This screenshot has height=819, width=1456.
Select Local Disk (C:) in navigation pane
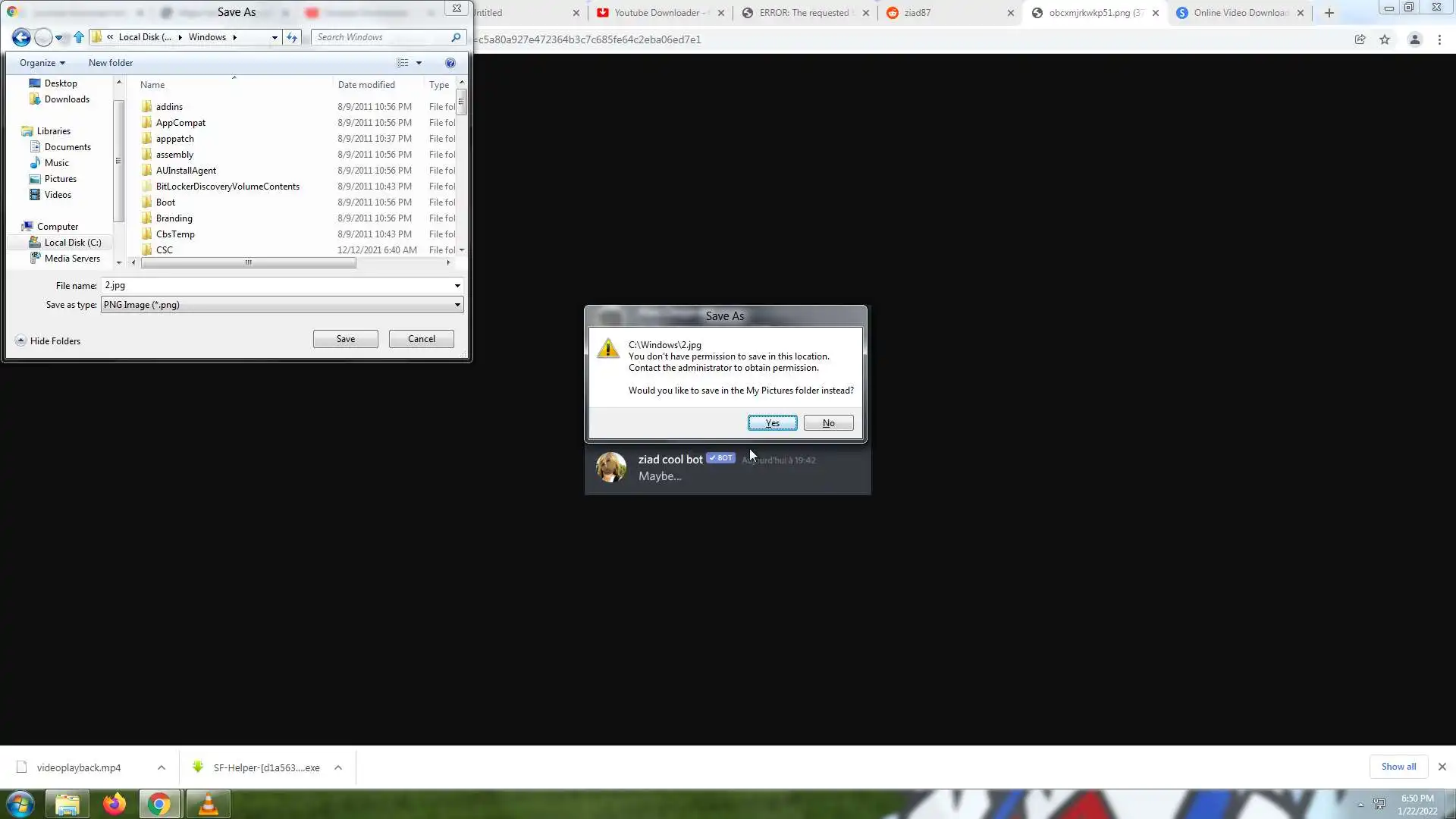point(72,243)
